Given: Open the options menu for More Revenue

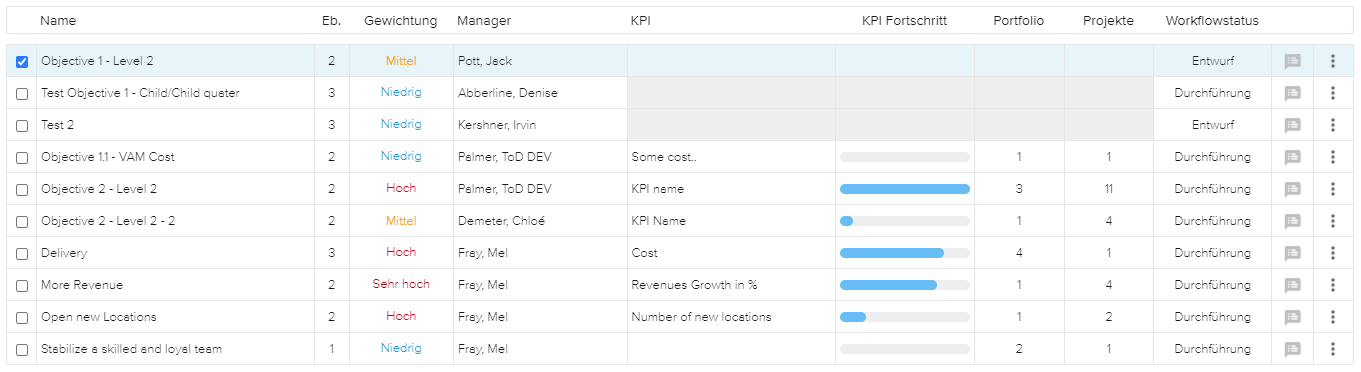Looking at the screenshot, I should click(1332, 285).
